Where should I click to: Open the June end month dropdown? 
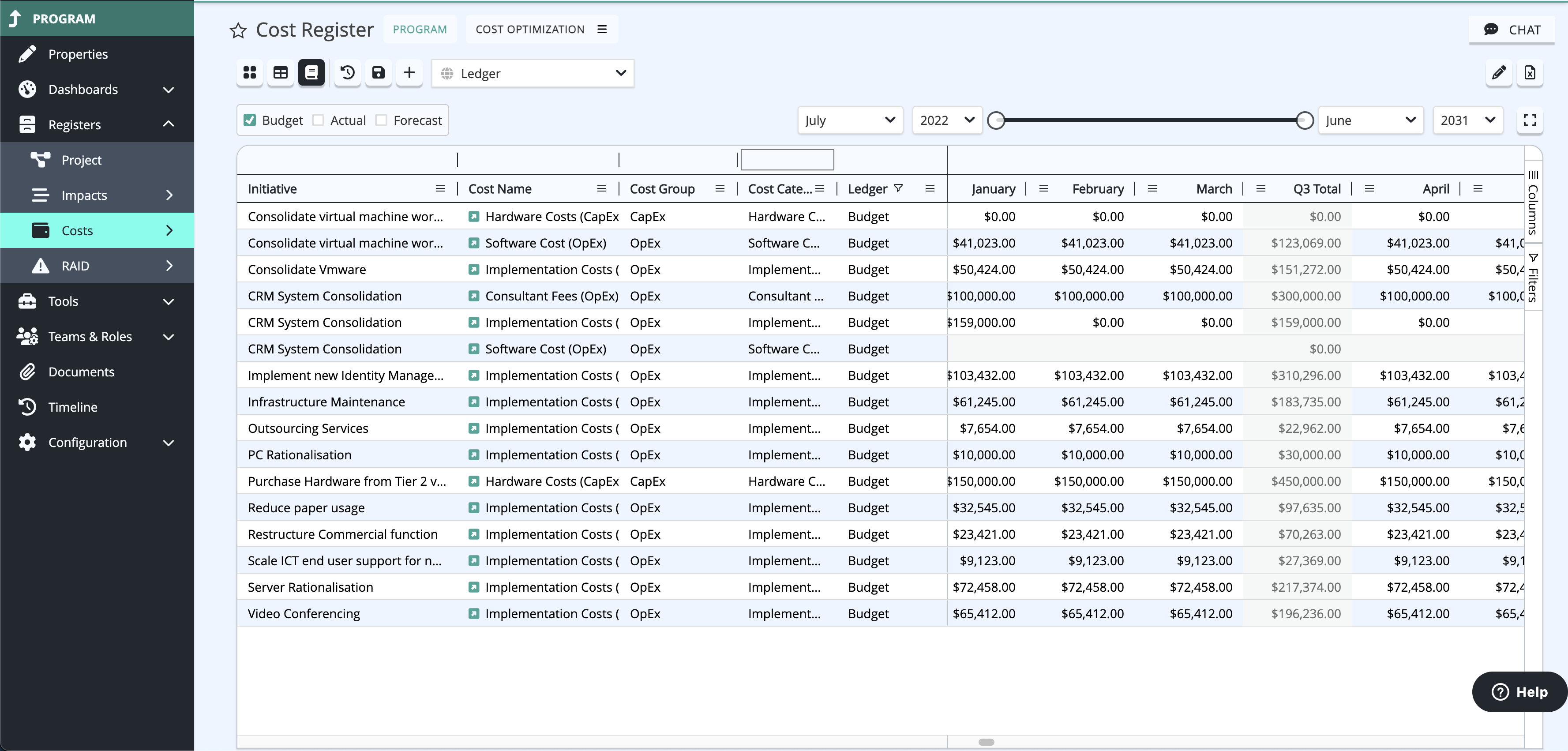1371,120
